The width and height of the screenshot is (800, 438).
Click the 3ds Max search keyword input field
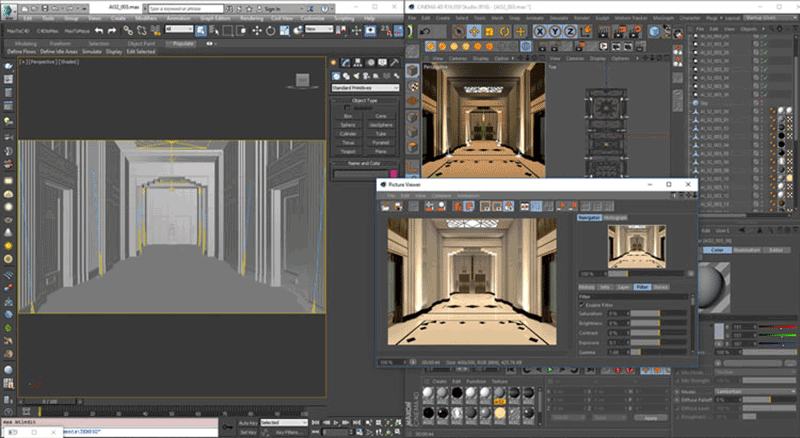point(185,9)
